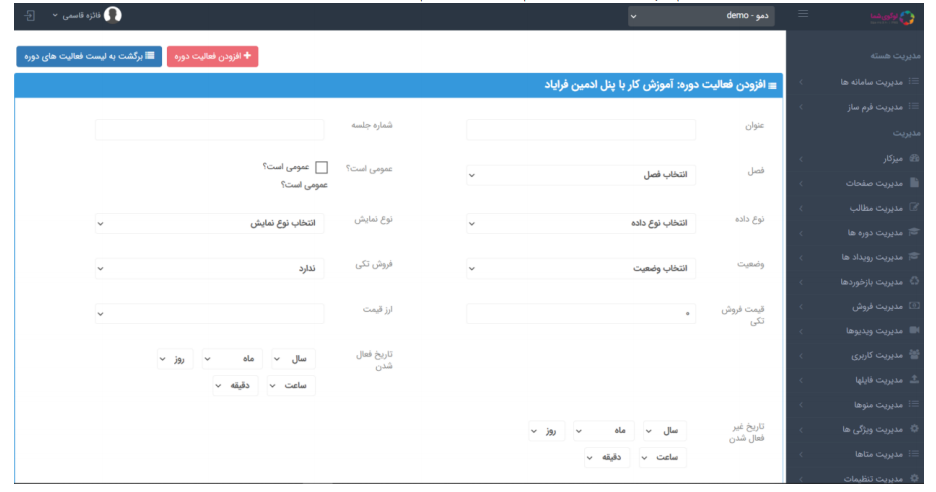
Task: Select روز in تاریخ فعال شدن
Action: [x=175, y=359]
